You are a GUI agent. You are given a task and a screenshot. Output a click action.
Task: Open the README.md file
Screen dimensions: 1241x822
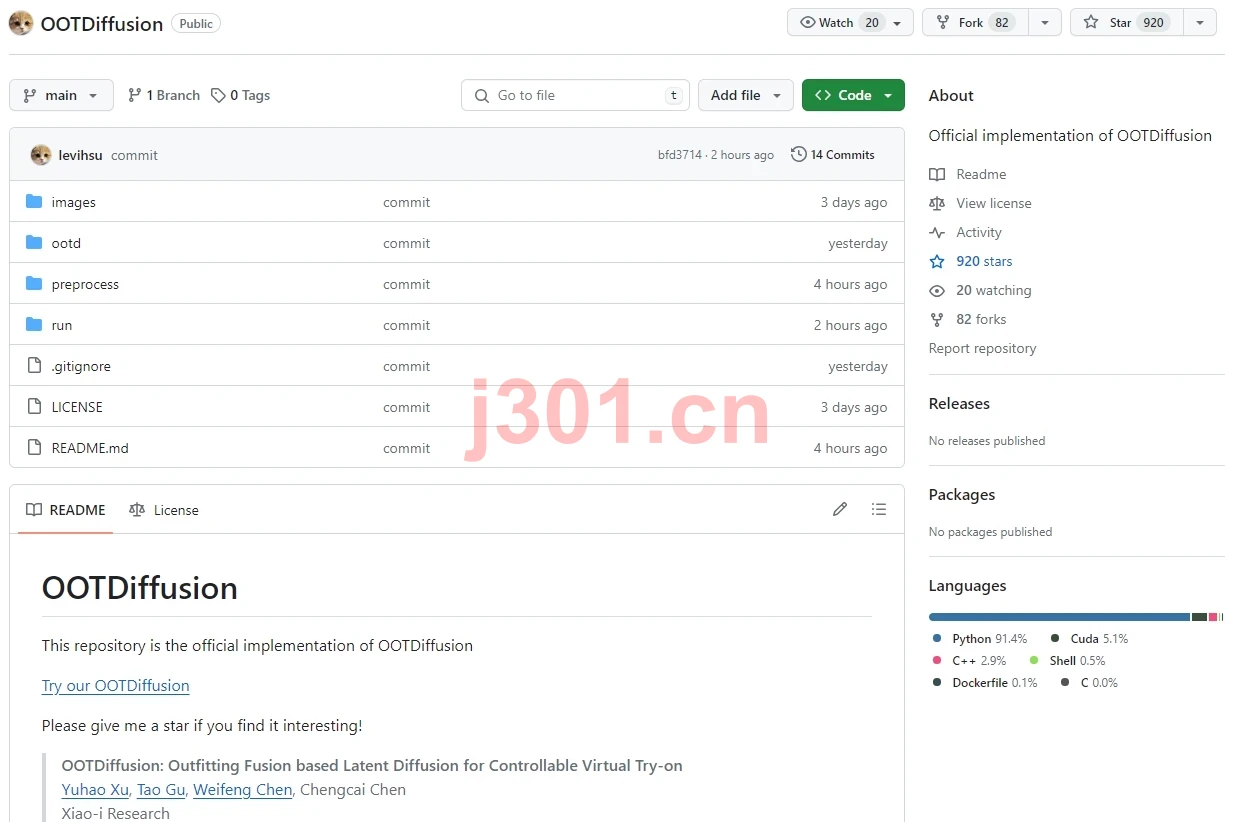(x=90, y=448)
